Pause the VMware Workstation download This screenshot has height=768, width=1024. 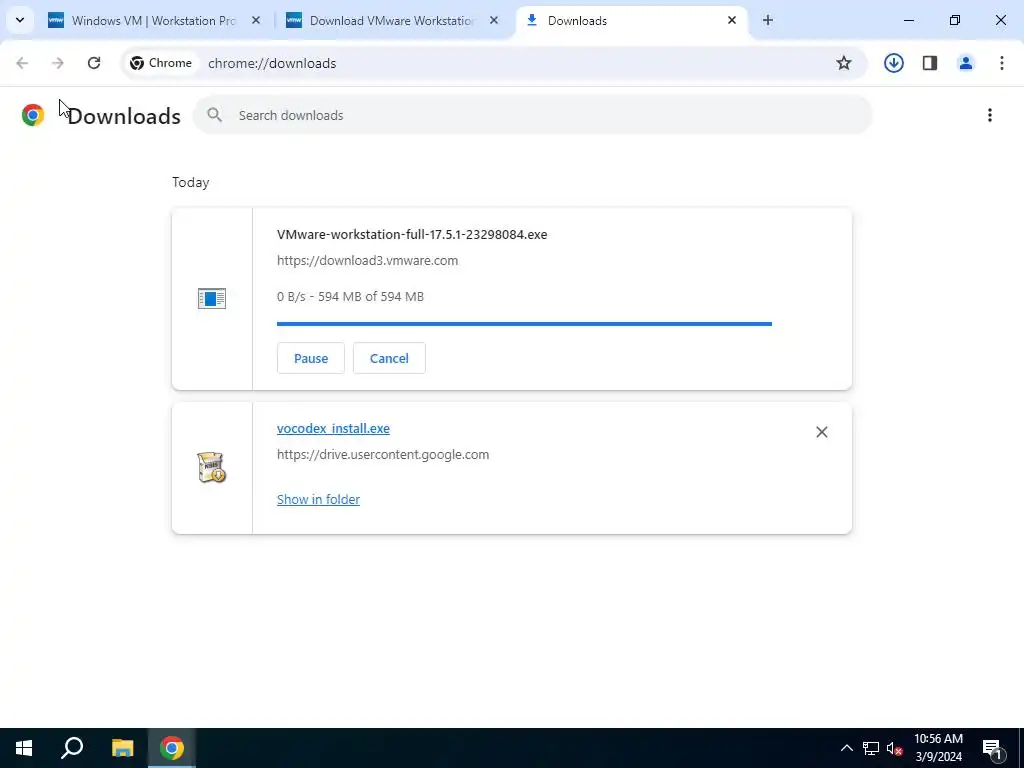(x=310, y=358)
